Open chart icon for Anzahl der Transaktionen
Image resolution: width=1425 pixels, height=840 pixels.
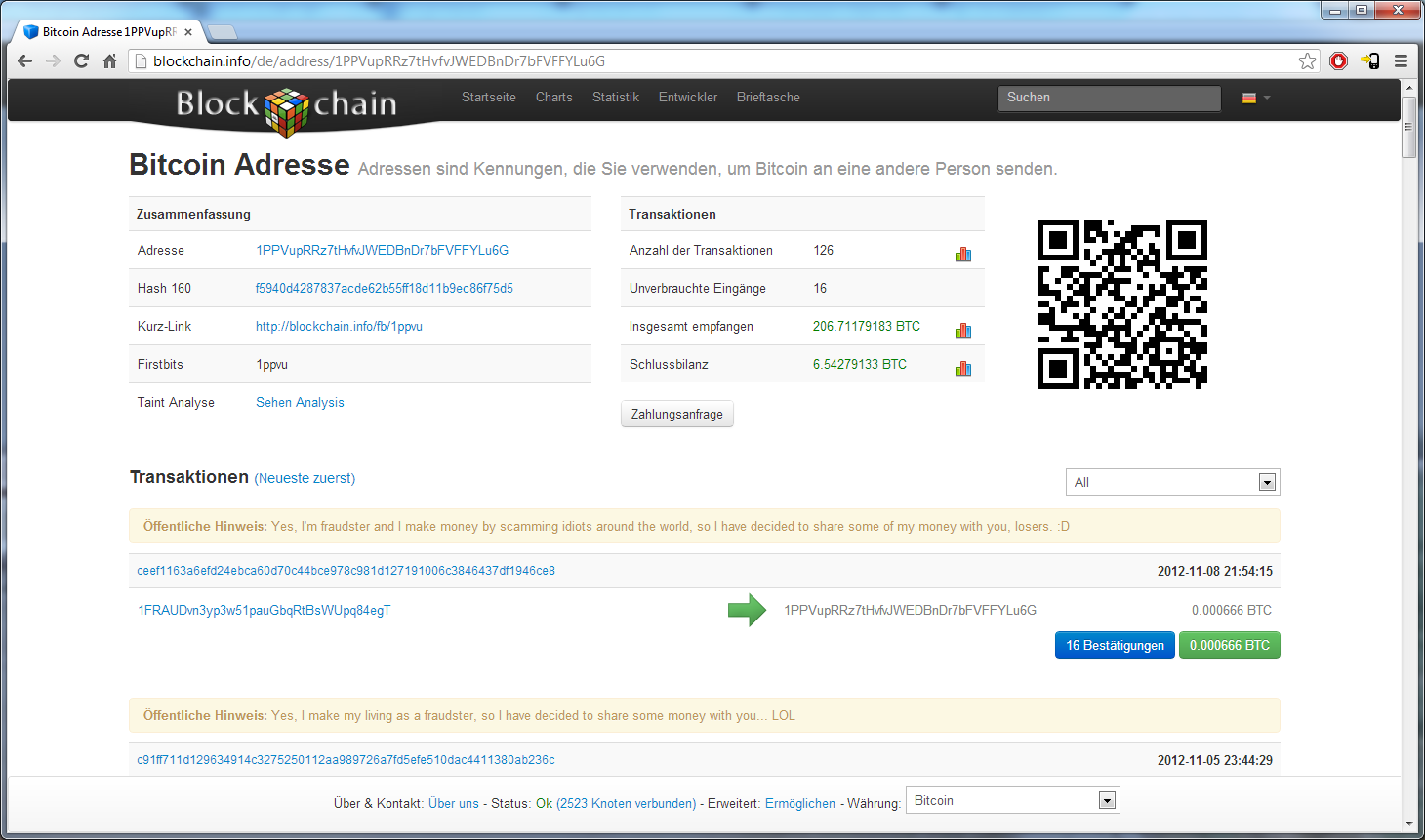(963, 254)
